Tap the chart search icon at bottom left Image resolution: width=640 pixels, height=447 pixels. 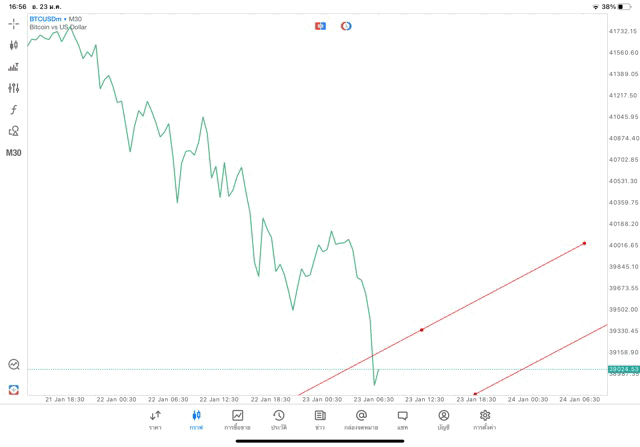(14, 365)
